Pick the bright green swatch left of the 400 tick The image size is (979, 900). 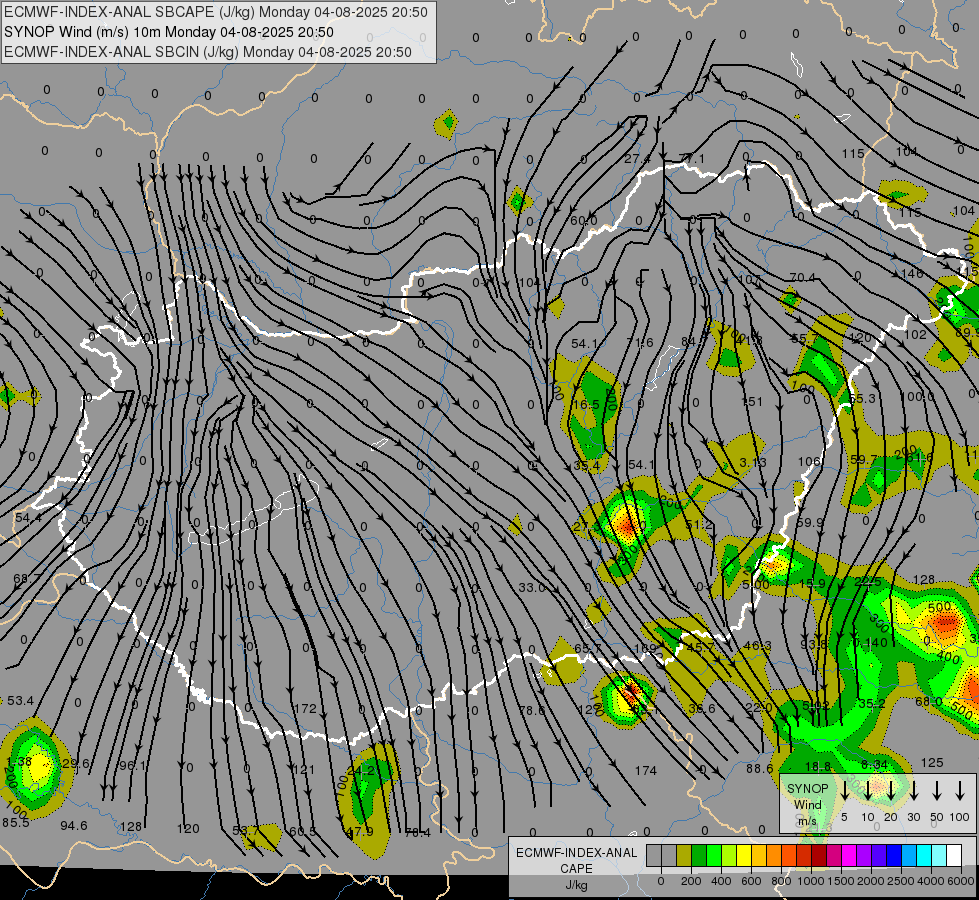714,855
